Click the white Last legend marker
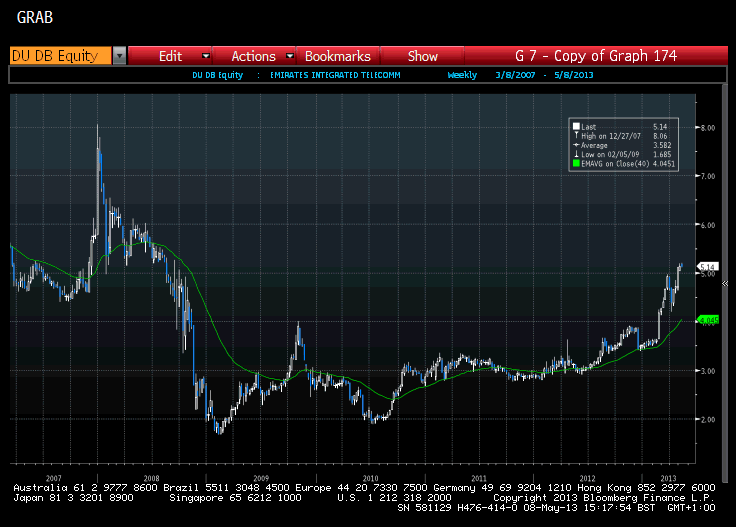 pyautogui.click(x=576, y=126)
